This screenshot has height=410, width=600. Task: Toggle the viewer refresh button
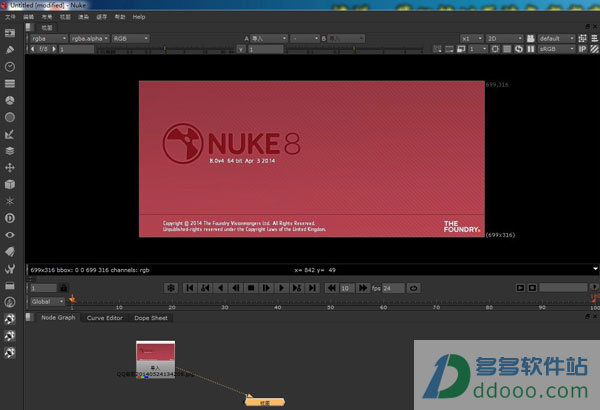point(519,49)
